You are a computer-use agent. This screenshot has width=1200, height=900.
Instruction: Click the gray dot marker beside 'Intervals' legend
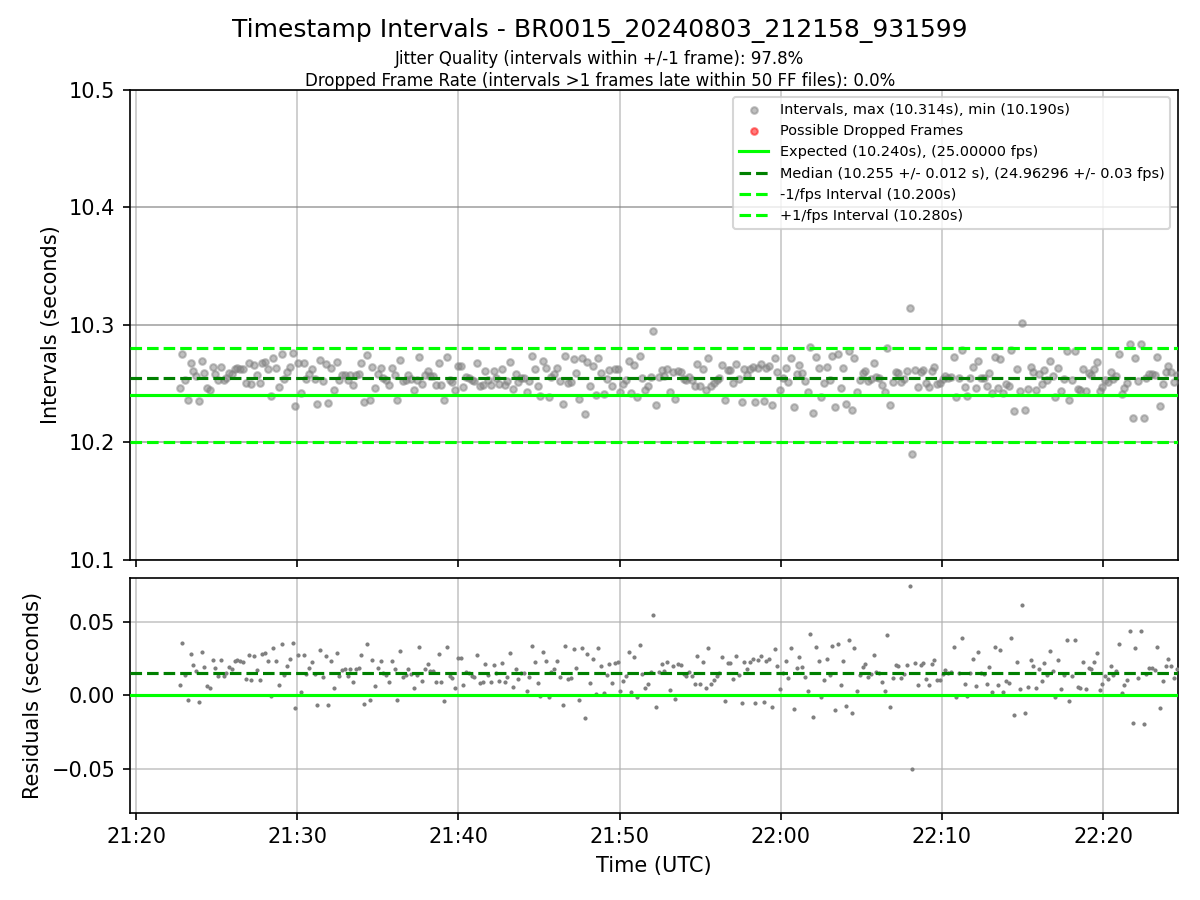click(x=755, y=109)
